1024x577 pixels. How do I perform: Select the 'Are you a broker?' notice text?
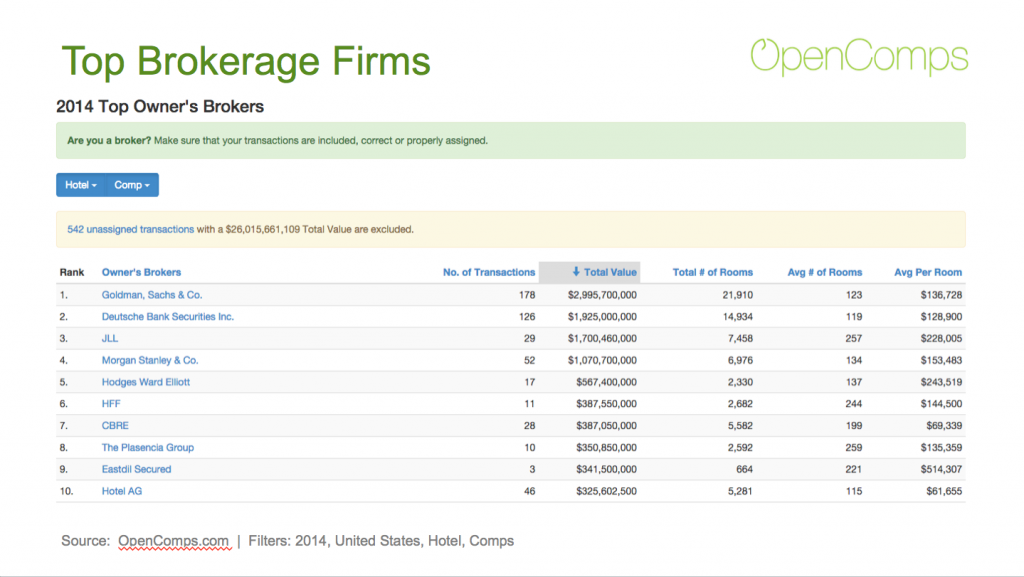pos(278,140)
